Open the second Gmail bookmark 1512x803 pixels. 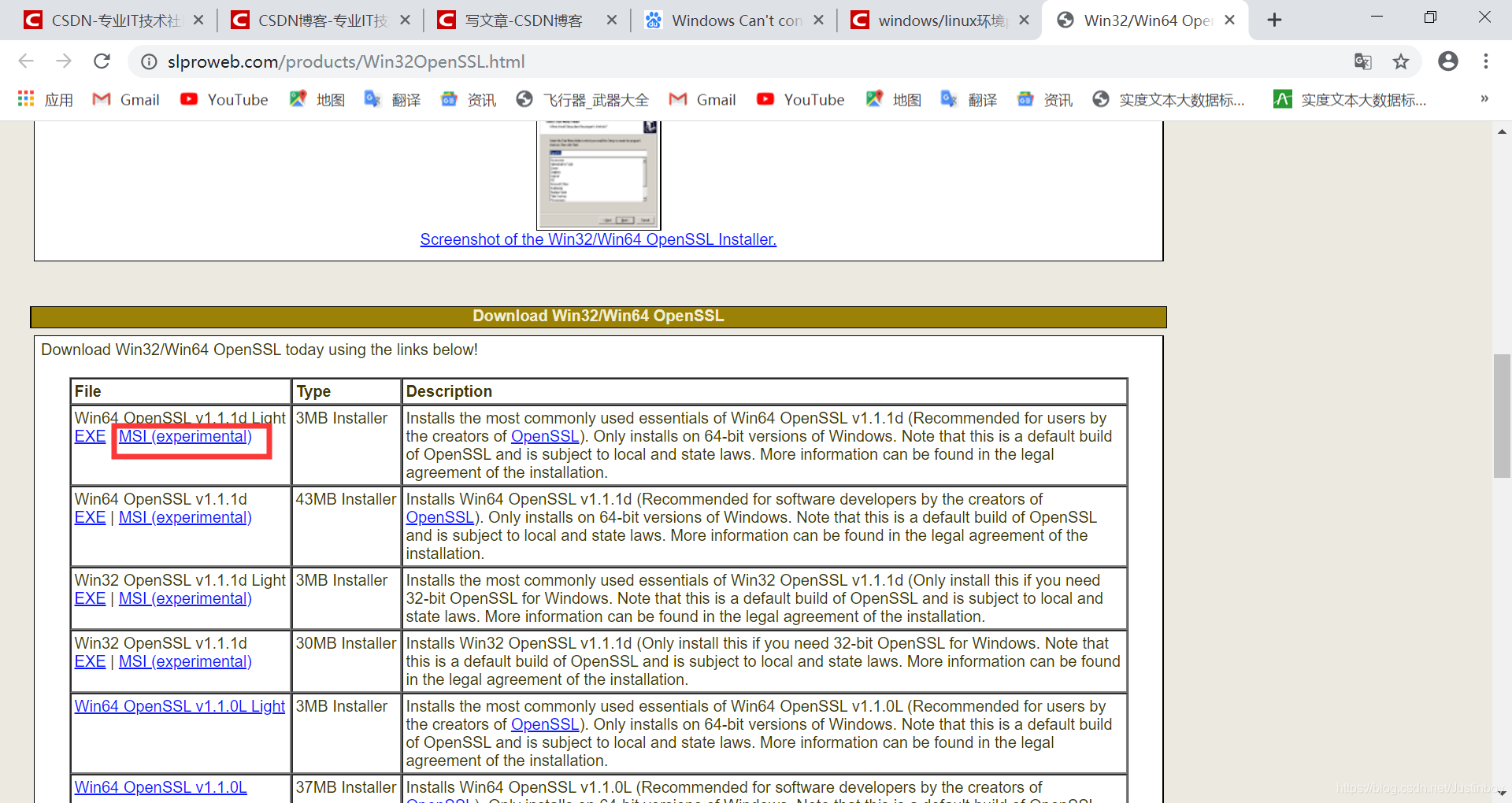click(702, 99)
